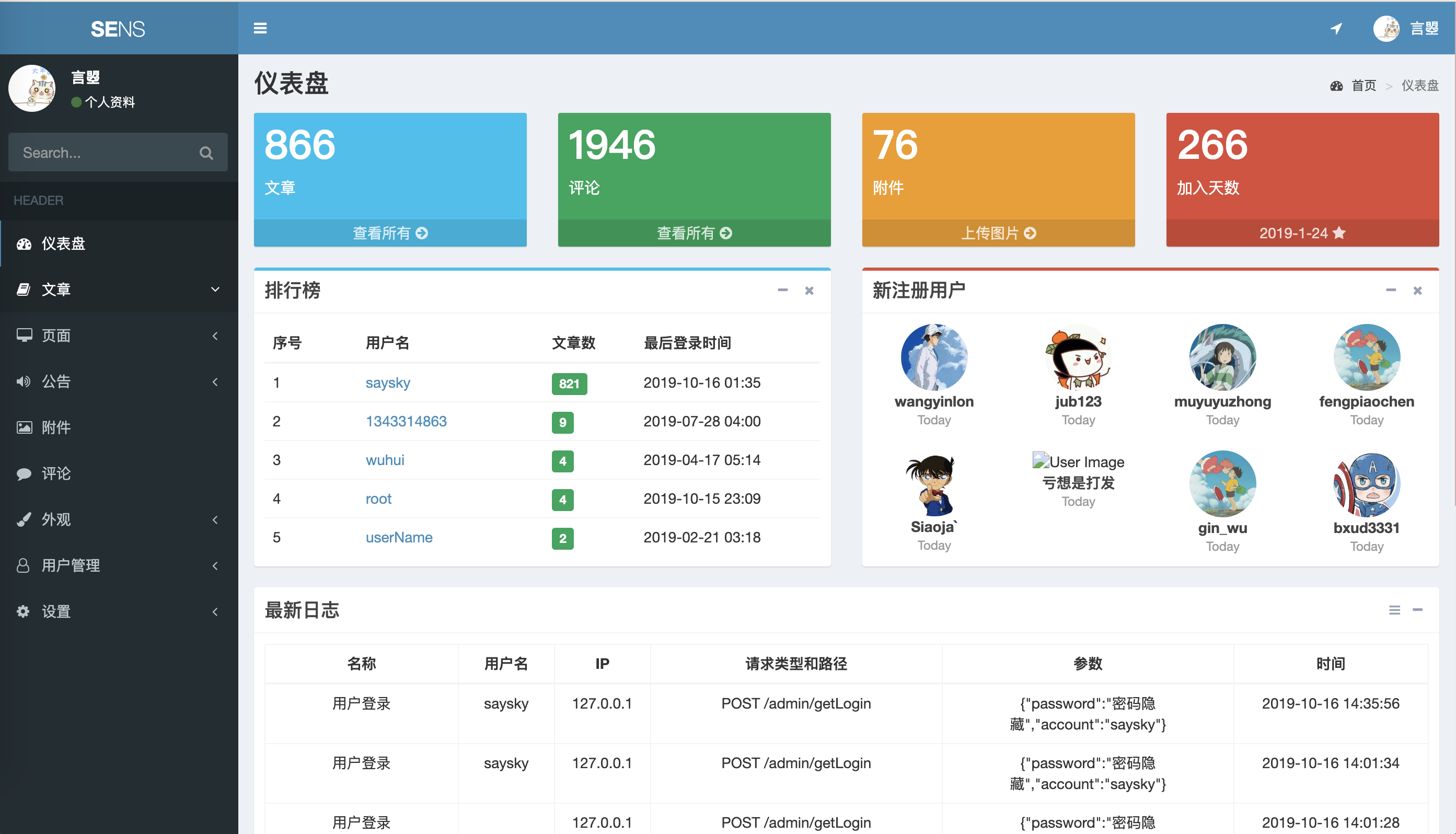Collapse the 新注册用户 panel with the minus icon
The height and width of the screenshot is (834, 1456).
click(1391, 291)
